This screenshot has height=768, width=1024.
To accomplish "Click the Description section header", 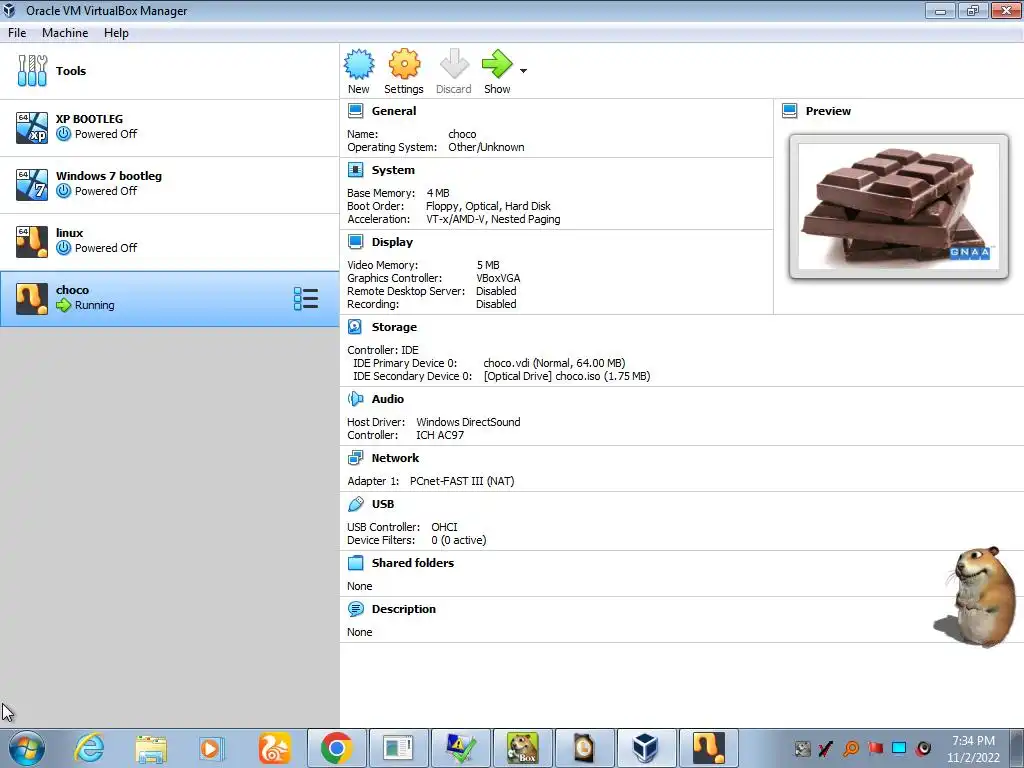I will tap(404, 609).
